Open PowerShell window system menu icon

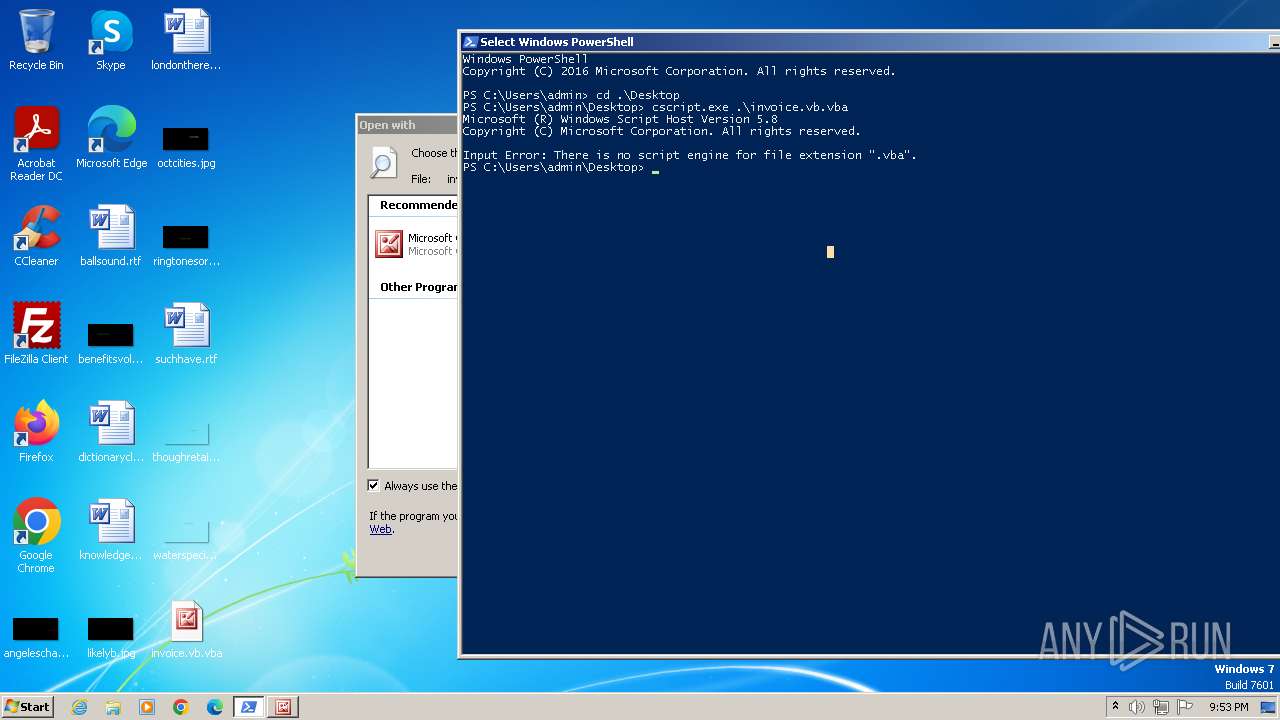(470, 42)
